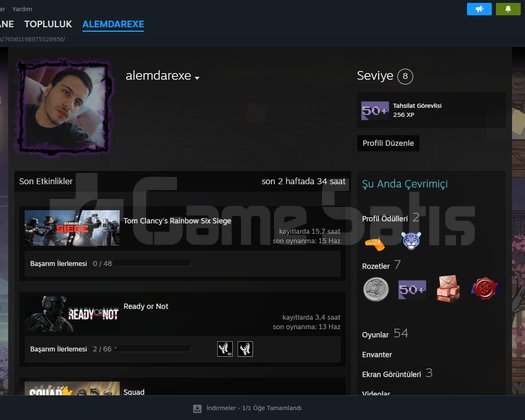Screen dimensions: 525x420
Task: Click the red wax seal badge icon
Action: [x=484, y=288]
